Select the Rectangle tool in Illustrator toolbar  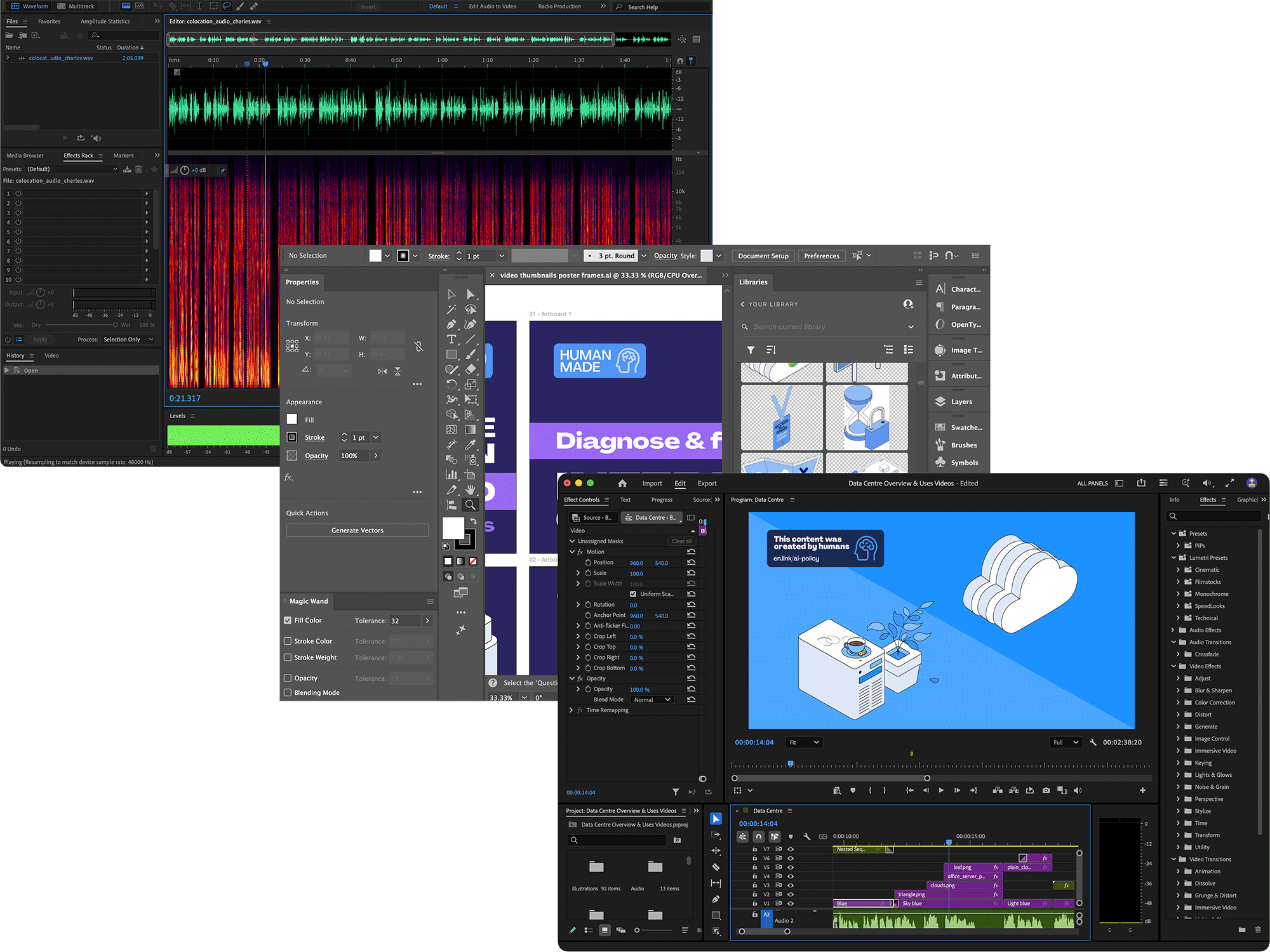point(451,355)
